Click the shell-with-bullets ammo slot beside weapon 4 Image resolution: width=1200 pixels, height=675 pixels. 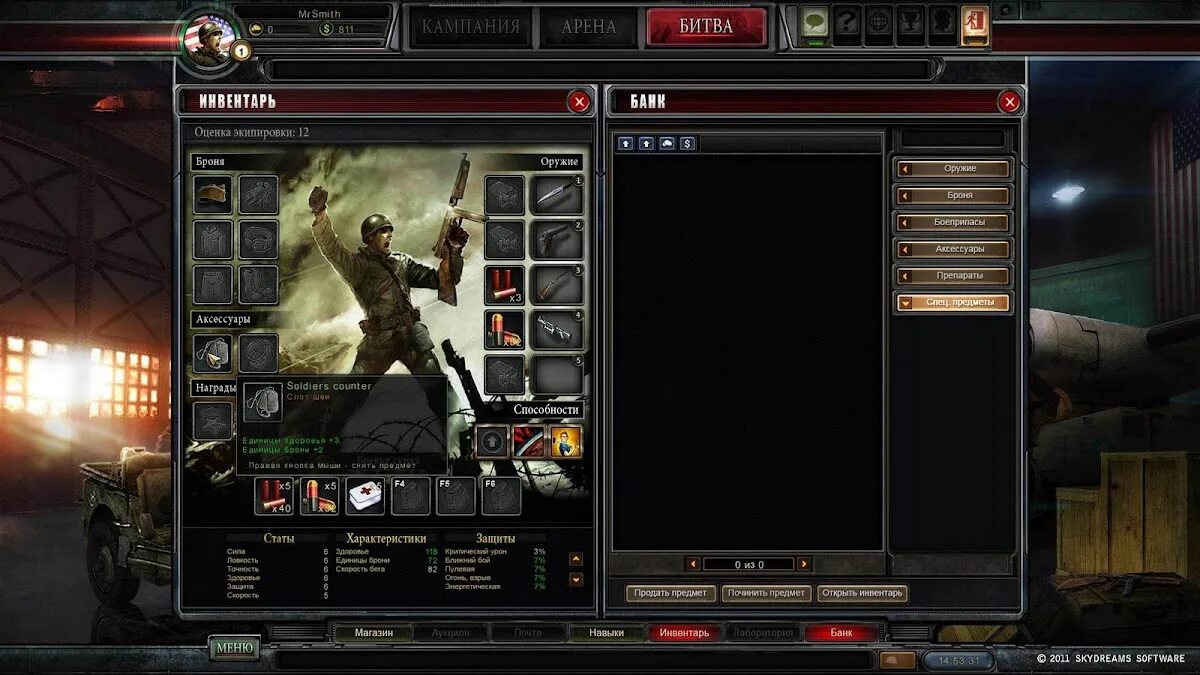coord(505,330)
